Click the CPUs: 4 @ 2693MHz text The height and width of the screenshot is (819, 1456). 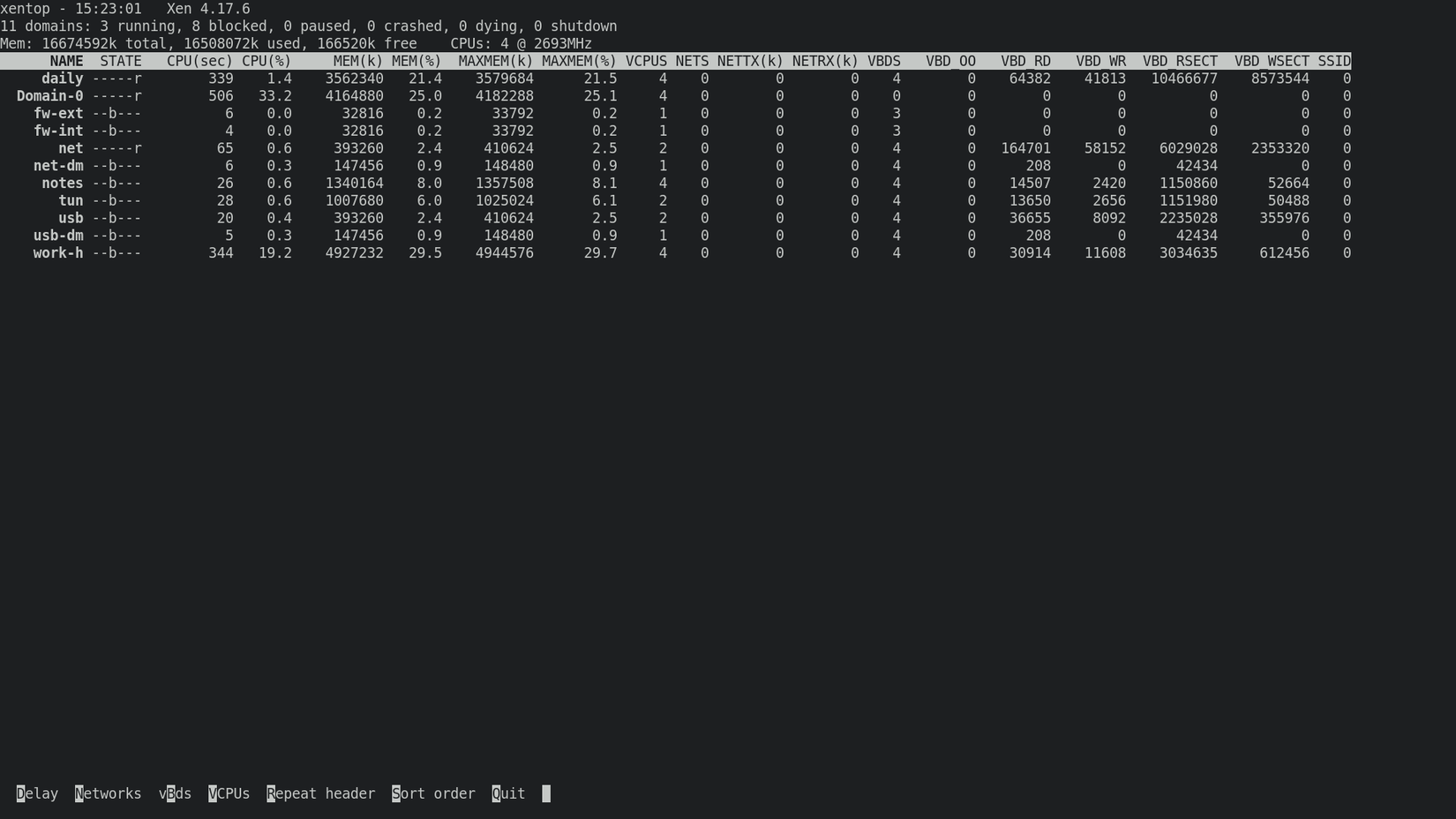521,43
